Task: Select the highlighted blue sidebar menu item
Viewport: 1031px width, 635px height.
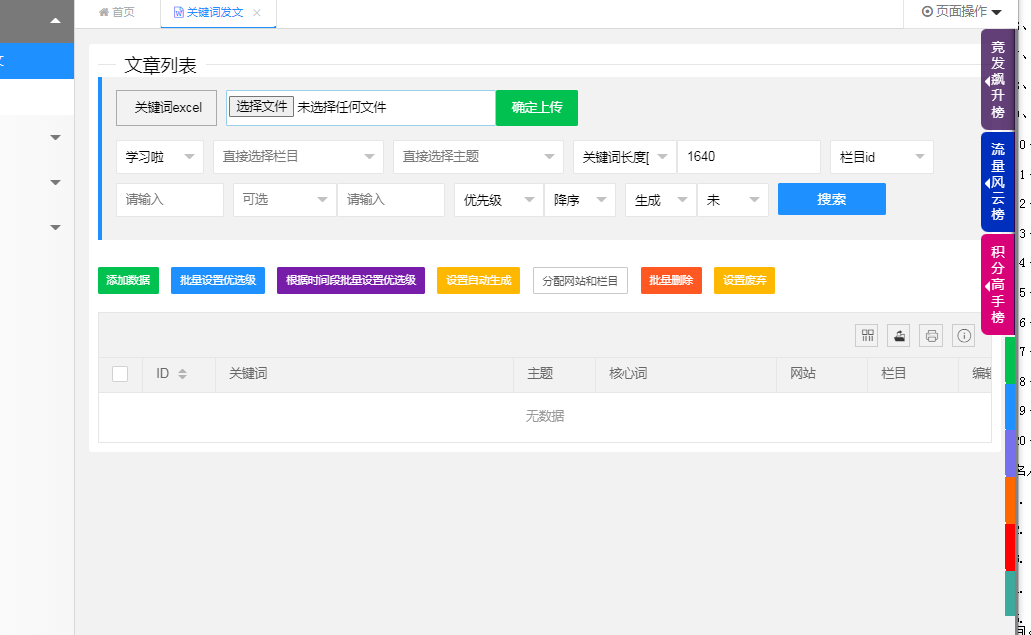Action: (x=37, y=61)
